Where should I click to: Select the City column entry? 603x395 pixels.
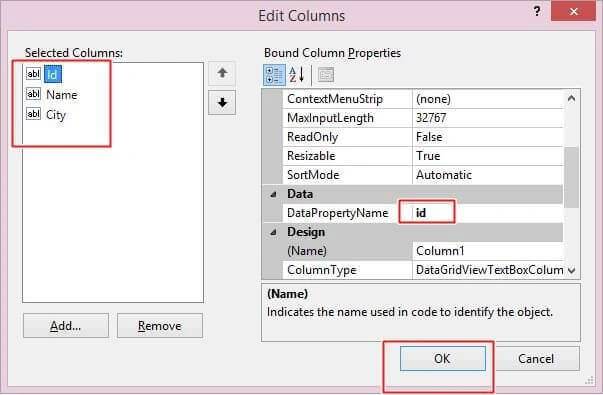(56, 115)
